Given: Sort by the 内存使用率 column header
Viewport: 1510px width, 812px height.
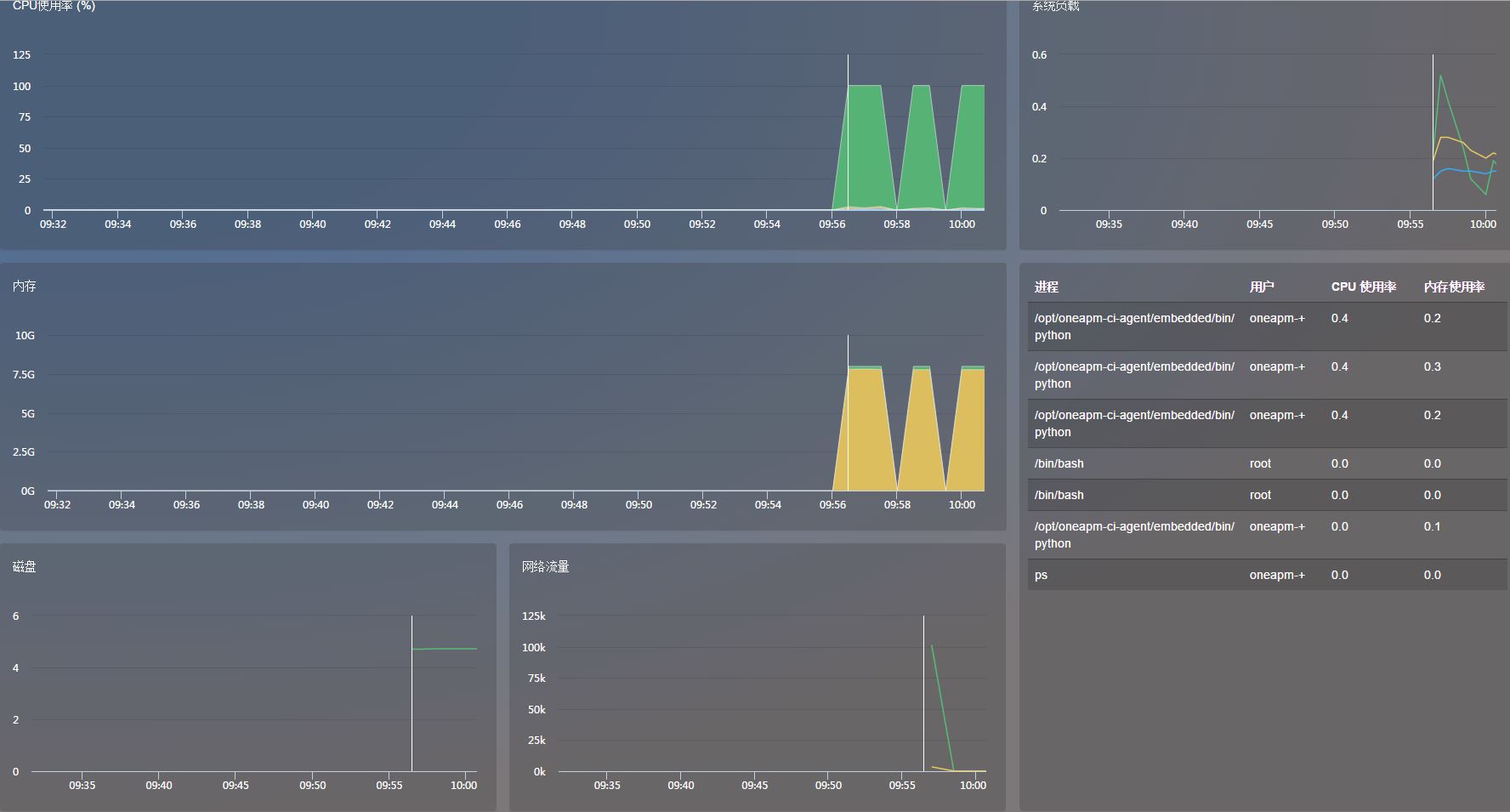Looking at the screenshot, I should pyautogui.click(x=1454, y=287).
